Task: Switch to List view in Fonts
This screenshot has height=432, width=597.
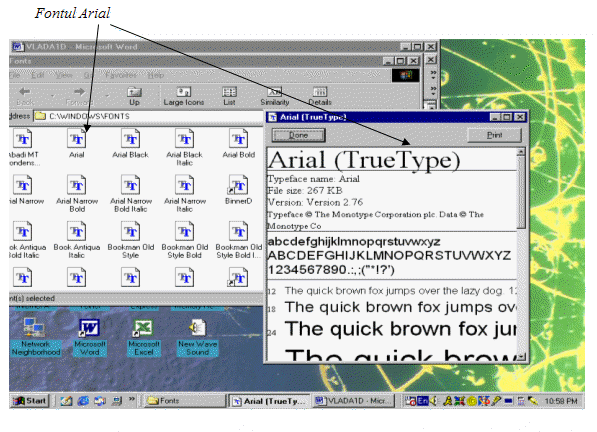Action: click(229, 96)
